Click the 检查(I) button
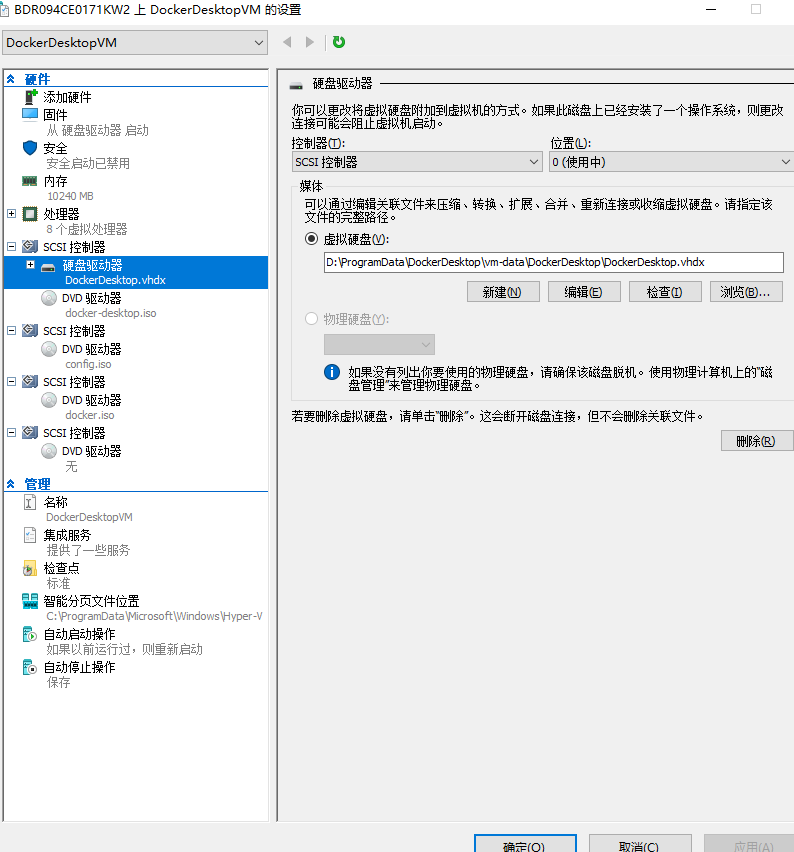This screenshot has width=794, height=852. tap(665, 292)
